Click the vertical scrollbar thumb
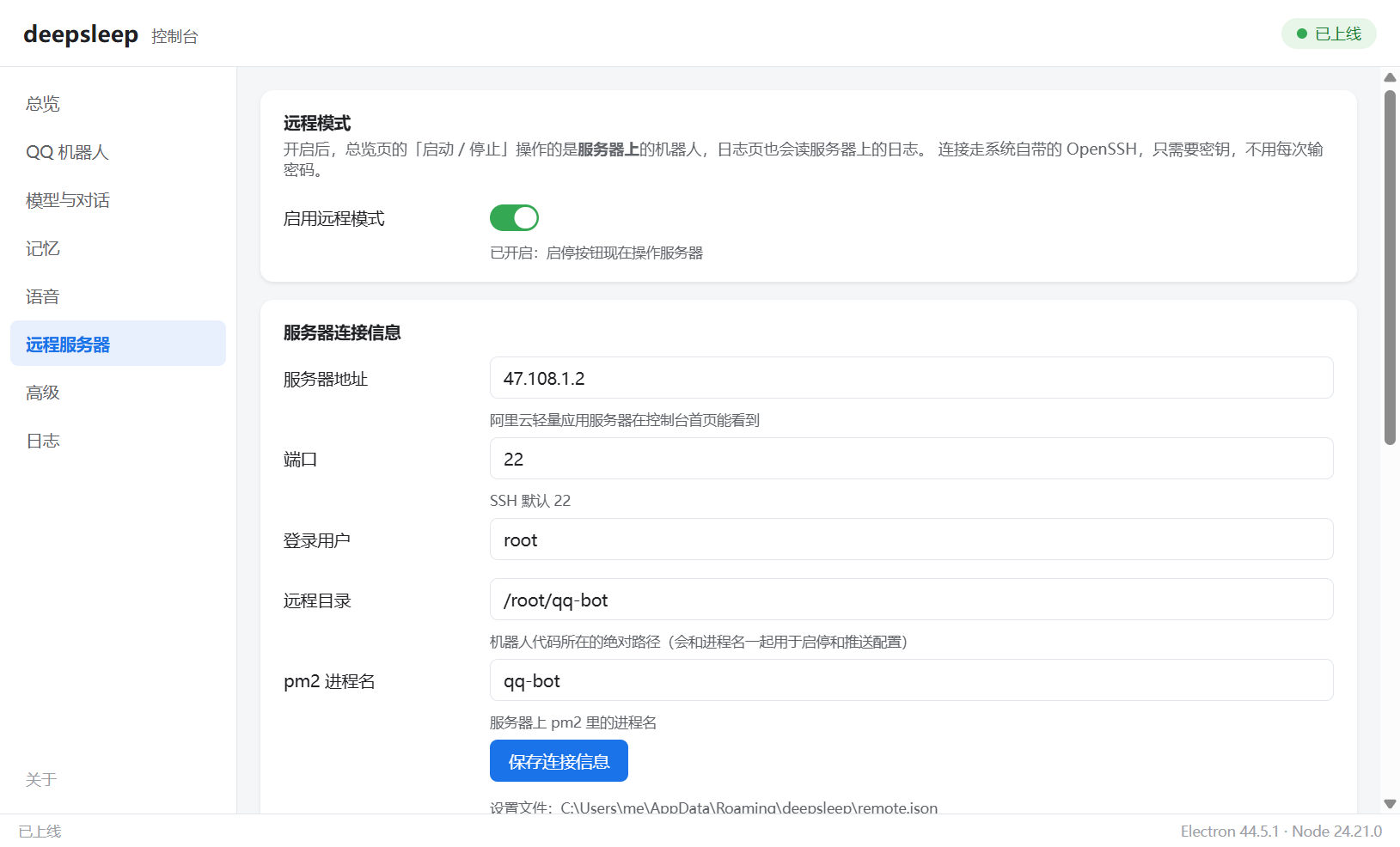Screen dimensions: 1400x847 click(1390, 267)
